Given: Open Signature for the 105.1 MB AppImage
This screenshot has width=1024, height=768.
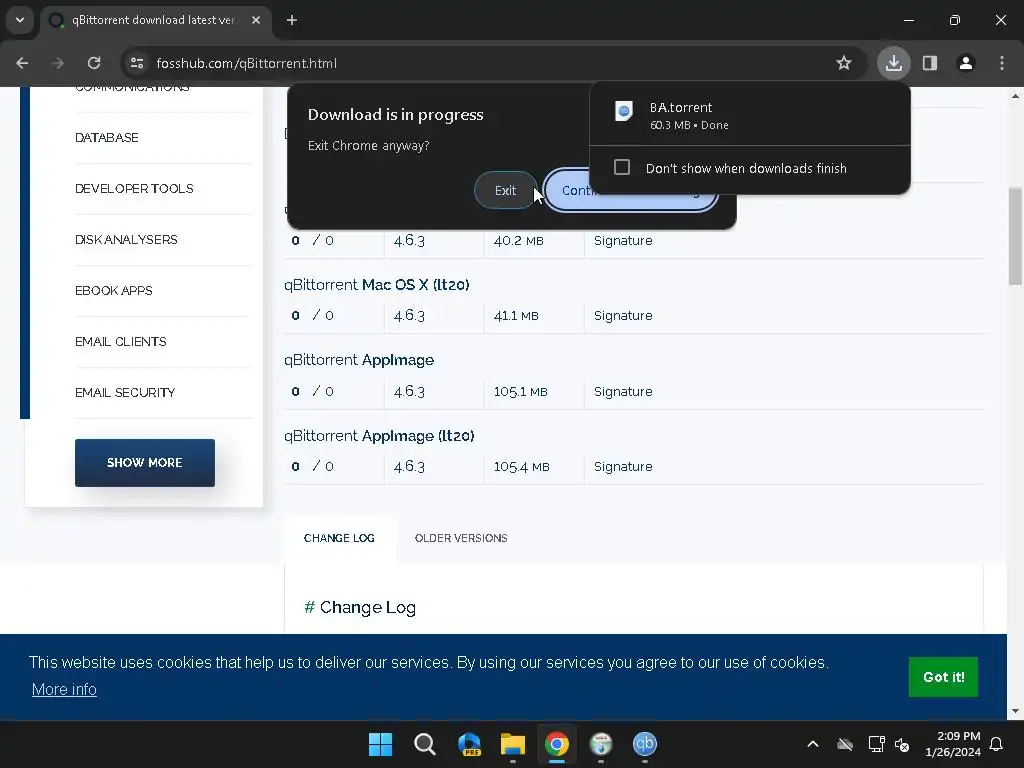Looking at the screenshot, I should point(623,391).
